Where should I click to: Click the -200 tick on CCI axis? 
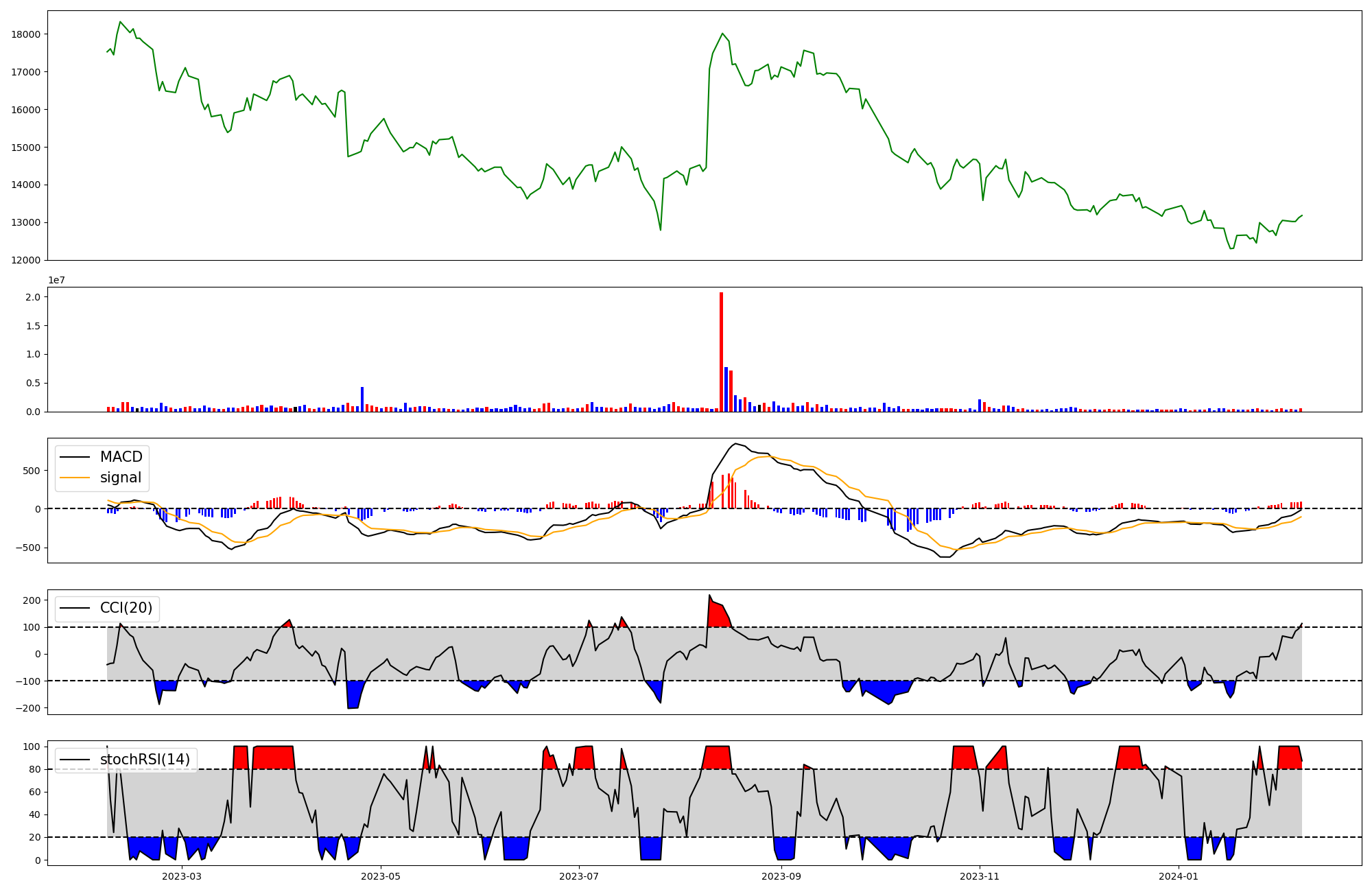(x=28, y=707)
